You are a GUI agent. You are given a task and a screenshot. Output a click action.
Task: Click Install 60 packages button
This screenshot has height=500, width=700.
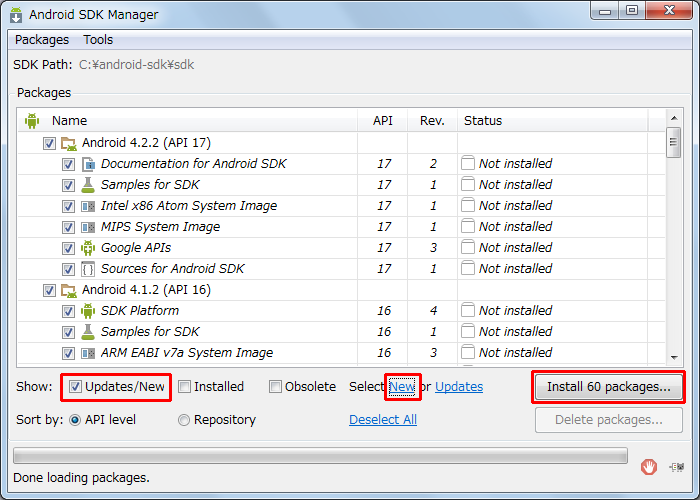[608, 387]
